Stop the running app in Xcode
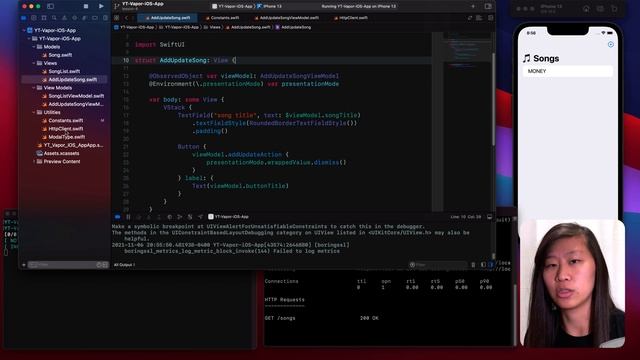 (86, 6)
